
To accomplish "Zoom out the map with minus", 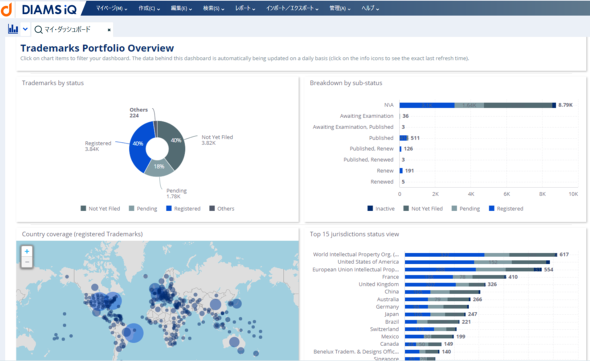I will [27, 262].
